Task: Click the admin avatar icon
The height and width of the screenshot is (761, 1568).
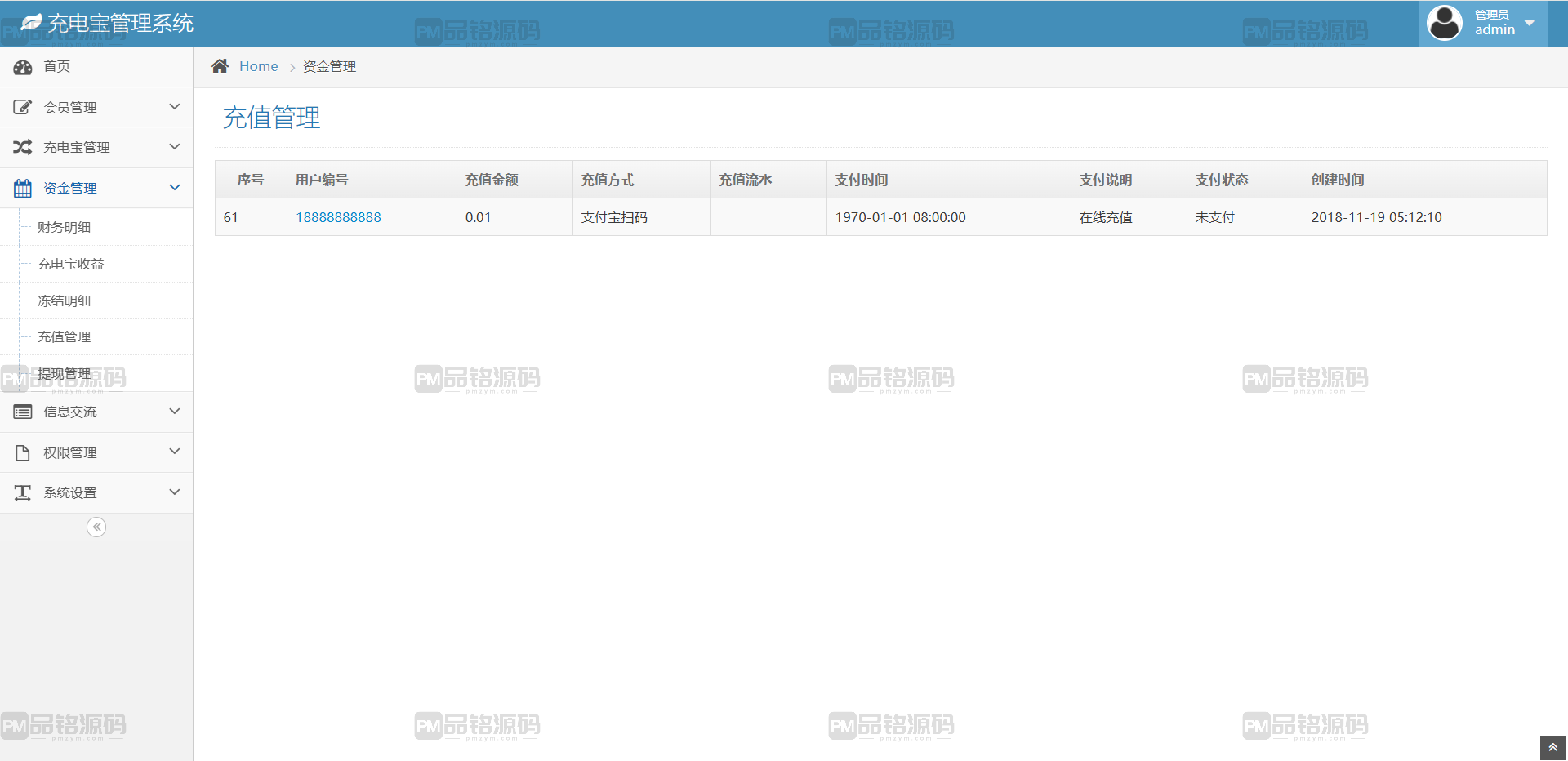Action: 1444,23
